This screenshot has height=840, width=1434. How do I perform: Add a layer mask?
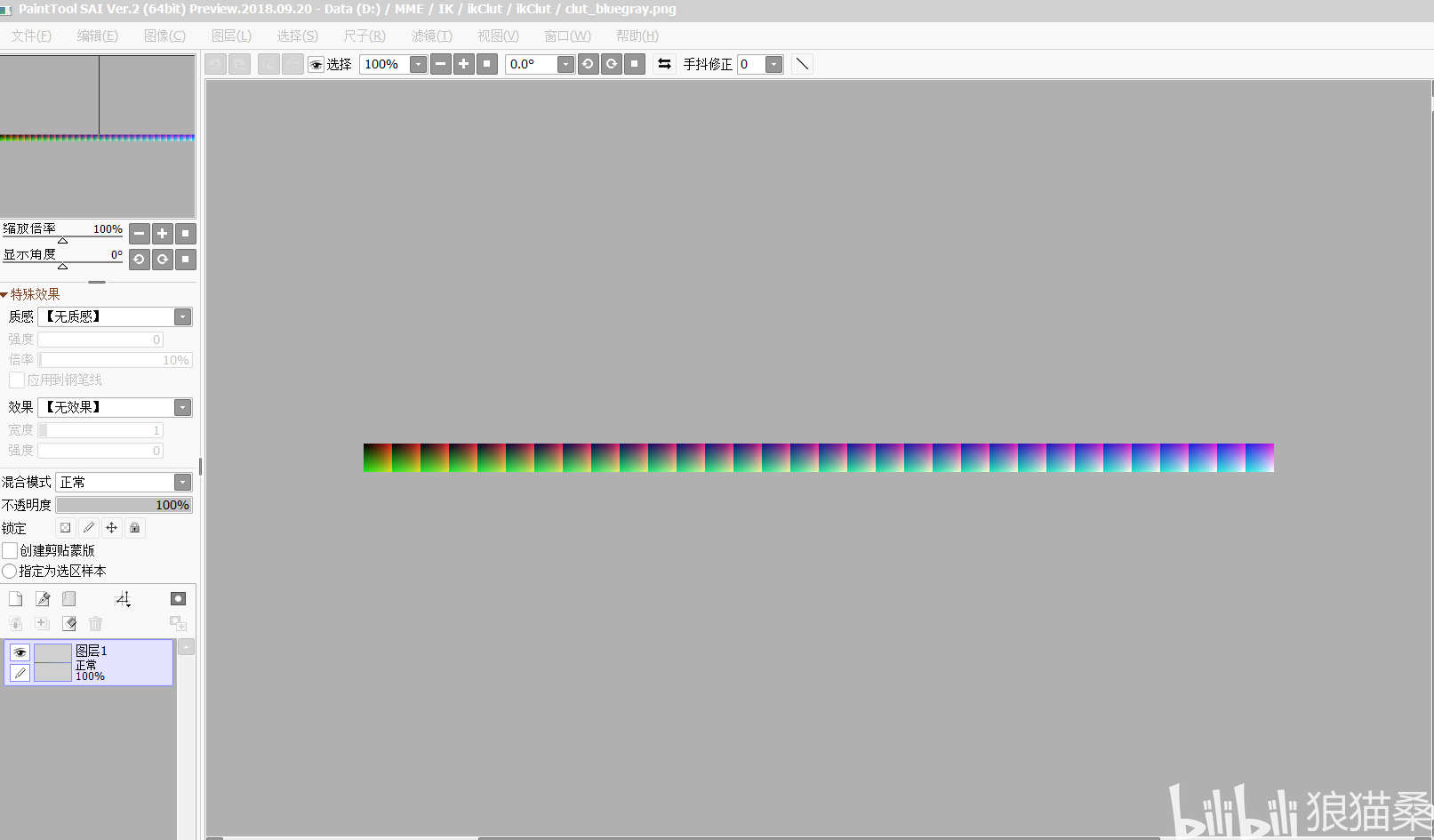(x=178, y=599)
